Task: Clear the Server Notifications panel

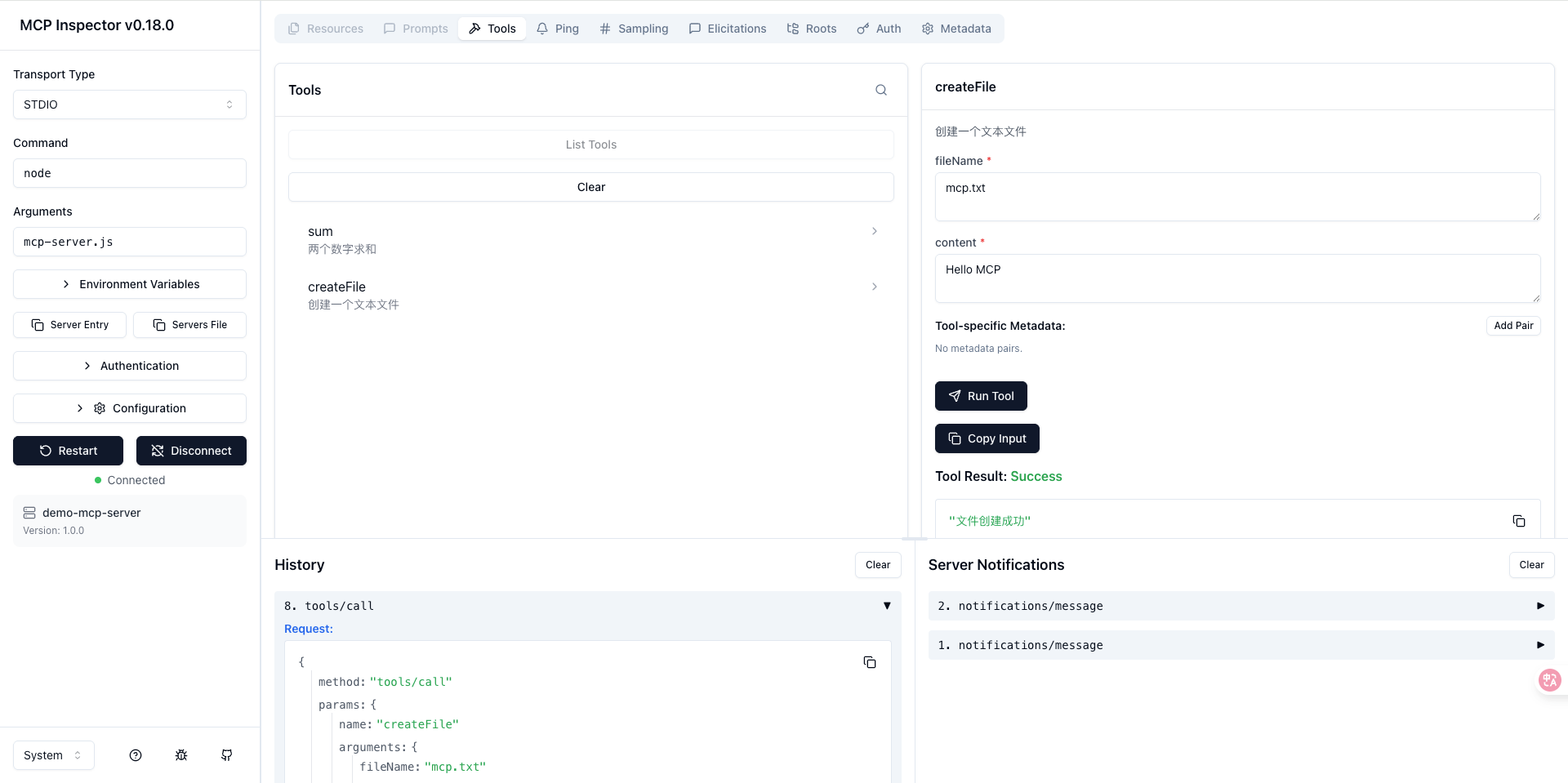Action: tap(1531, 565)
